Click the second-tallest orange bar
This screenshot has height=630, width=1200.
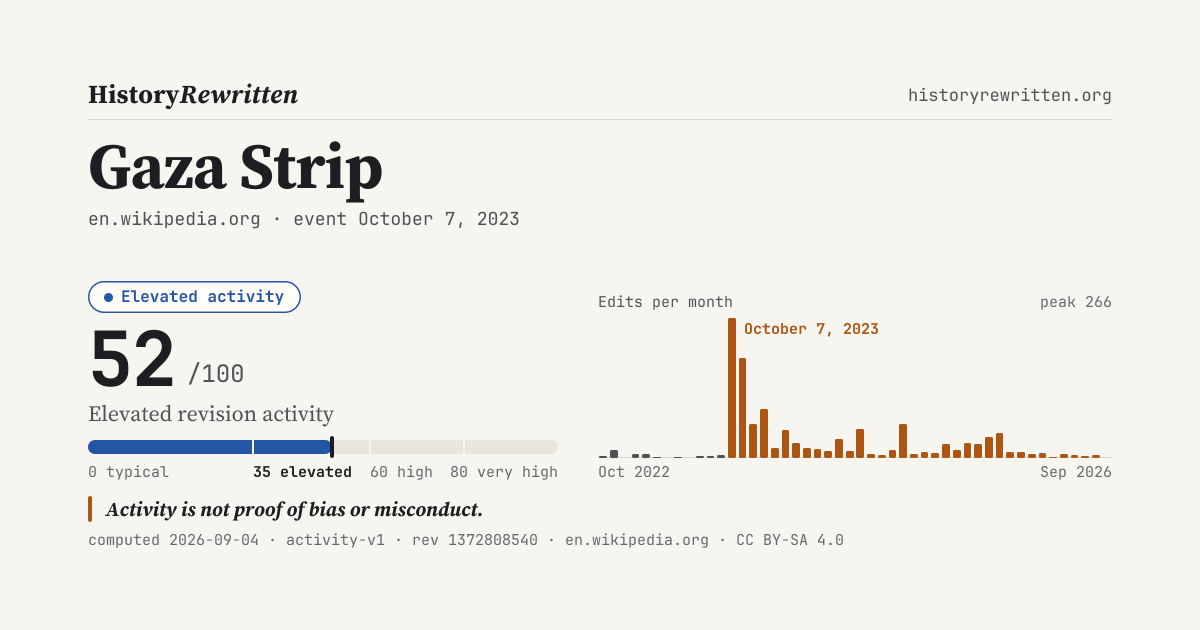click(x=742, y=408)
